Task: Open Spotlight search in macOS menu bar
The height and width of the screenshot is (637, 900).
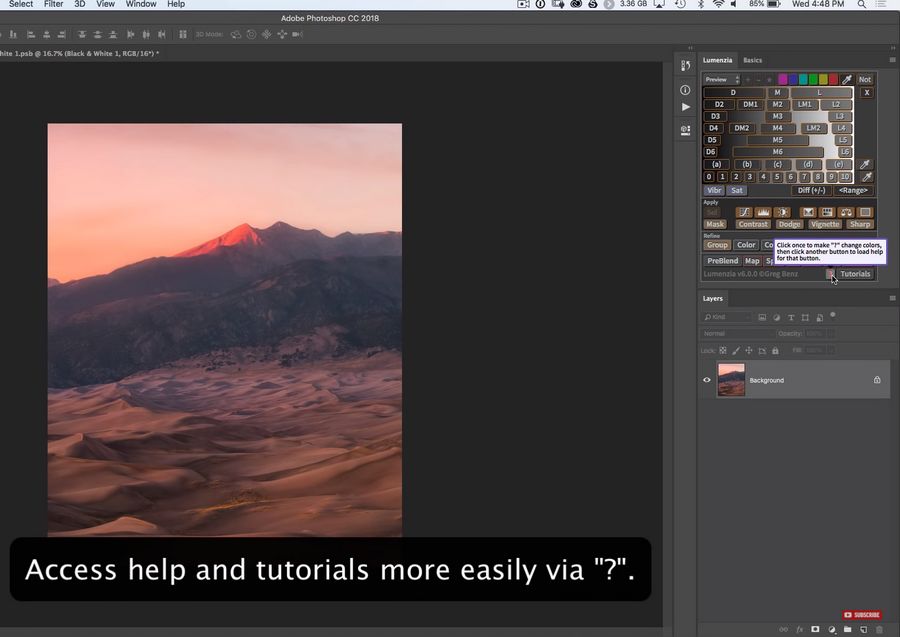Action: click(862, 4)
